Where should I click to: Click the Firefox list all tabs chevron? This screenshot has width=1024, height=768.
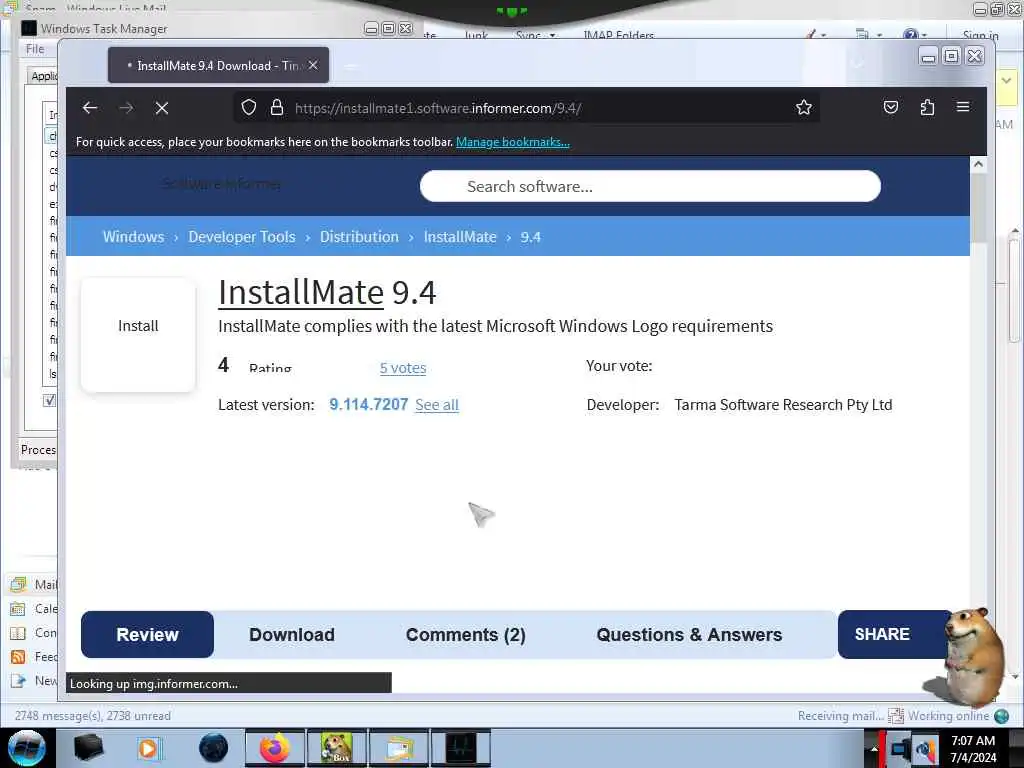click(858, 63)
